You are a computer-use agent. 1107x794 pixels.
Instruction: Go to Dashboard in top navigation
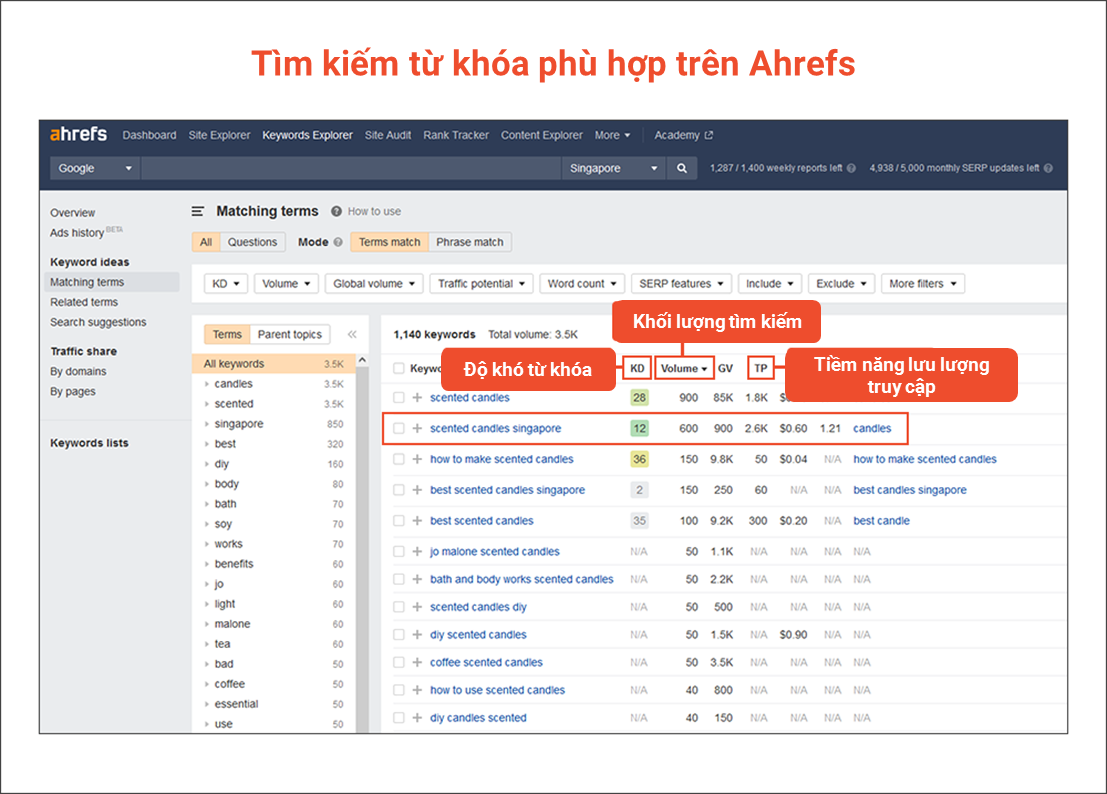(150, 135)
